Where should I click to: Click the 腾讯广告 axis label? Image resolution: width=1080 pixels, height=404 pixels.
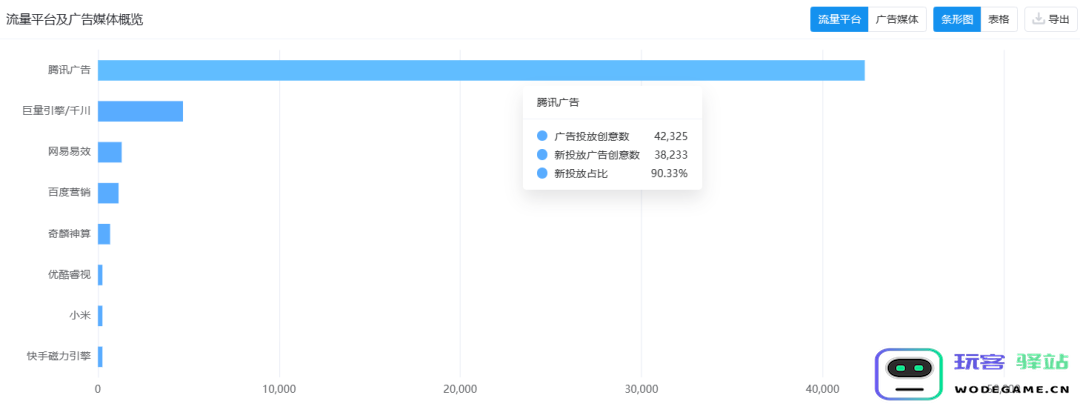pyautogui.click(x=69, y=70)
